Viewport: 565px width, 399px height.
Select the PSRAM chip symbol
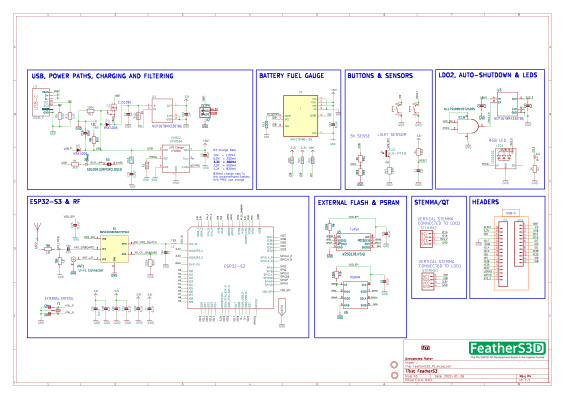[355, 295]
